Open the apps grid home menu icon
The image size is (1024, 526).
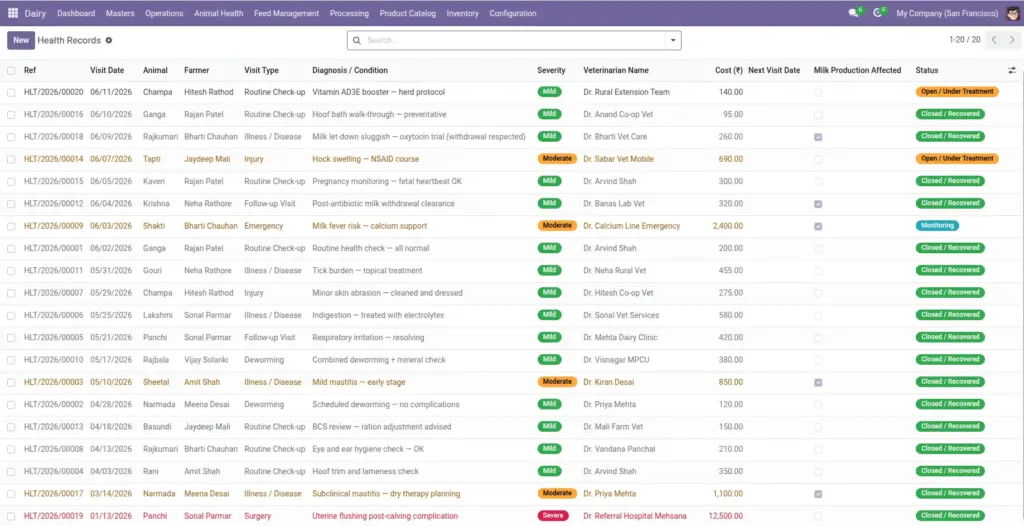(13, 13)
